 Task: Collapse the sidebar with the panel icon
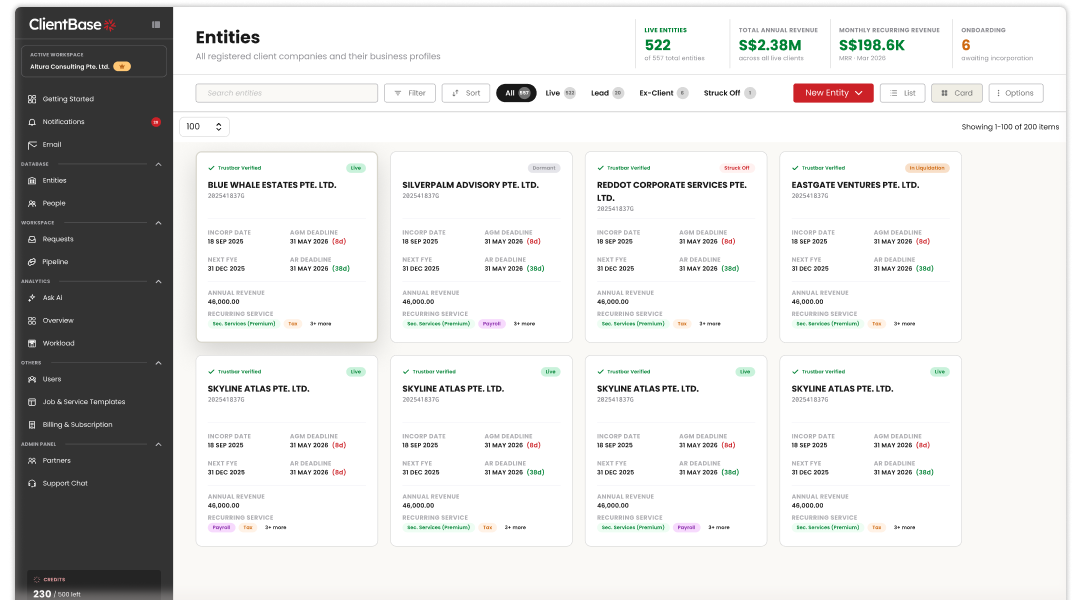coord(156,25)
